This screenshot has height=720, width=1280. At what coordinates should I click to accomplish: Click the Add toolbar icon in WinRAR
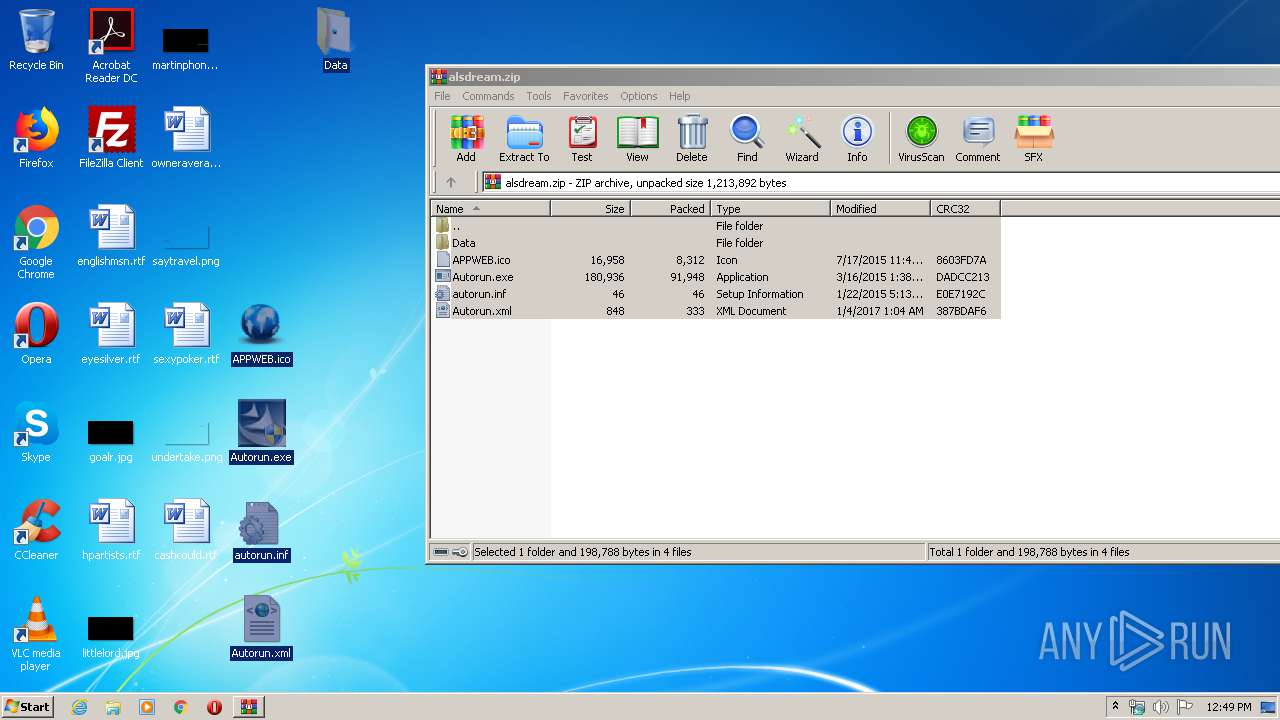click(x=466, y=139)
